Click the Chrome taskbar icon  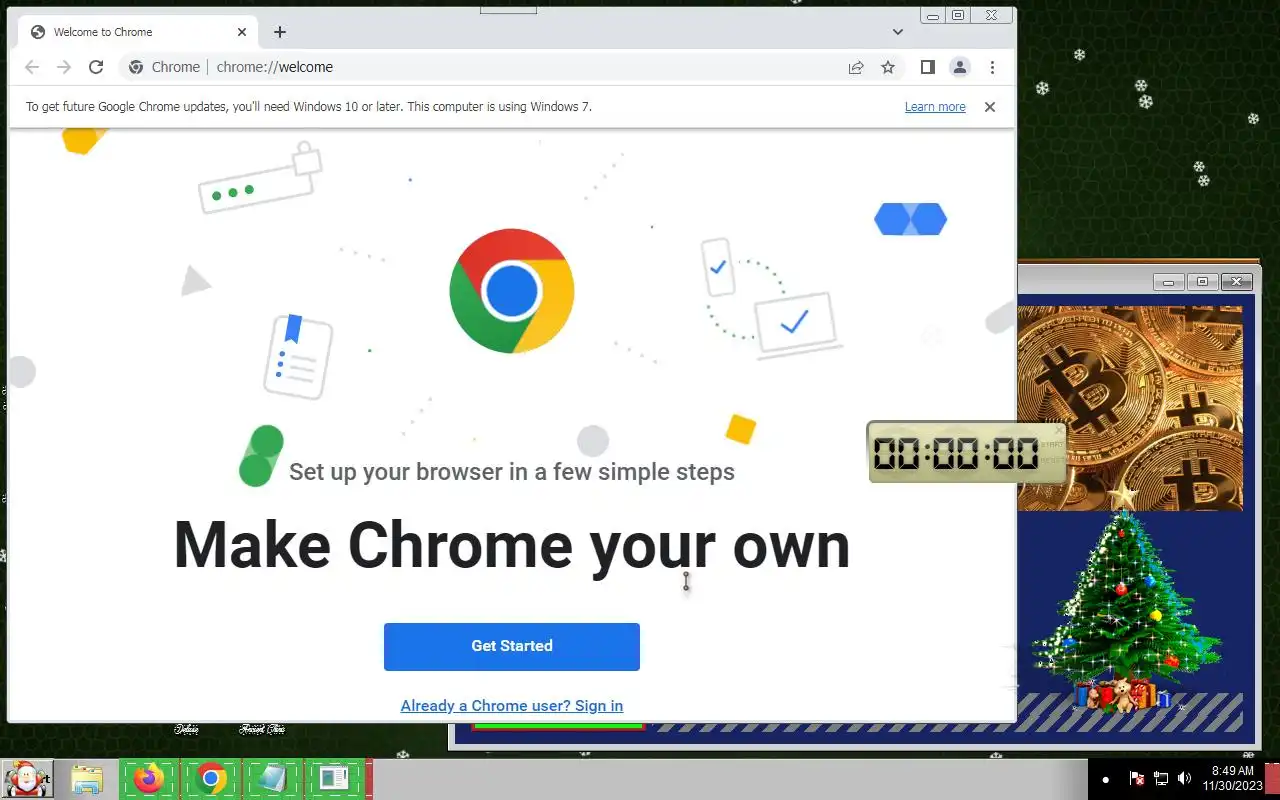210,778
